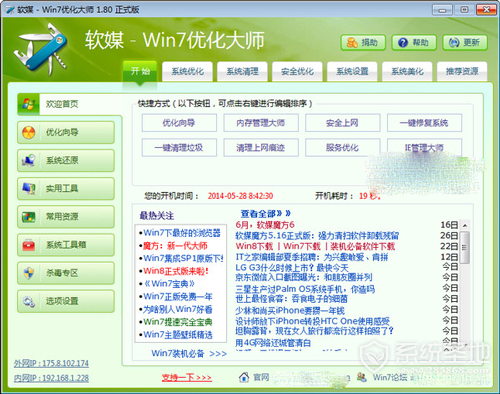Open the 查看全部 link

(x=266, y=213)
